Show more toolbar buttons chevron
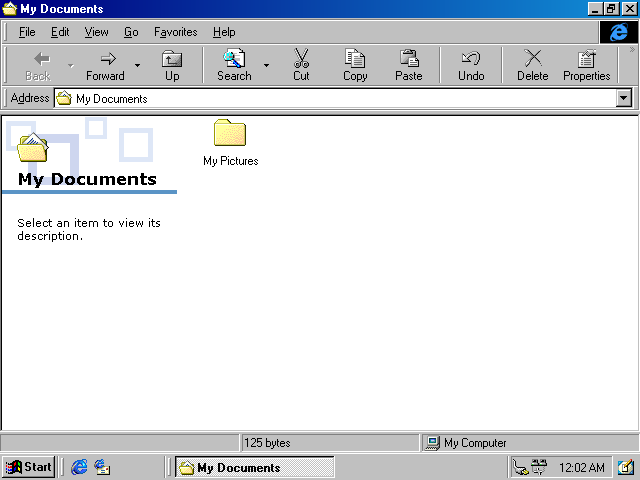Image resolution: width=640 pixels, height=480 pixels. click(x=632, y=50)
